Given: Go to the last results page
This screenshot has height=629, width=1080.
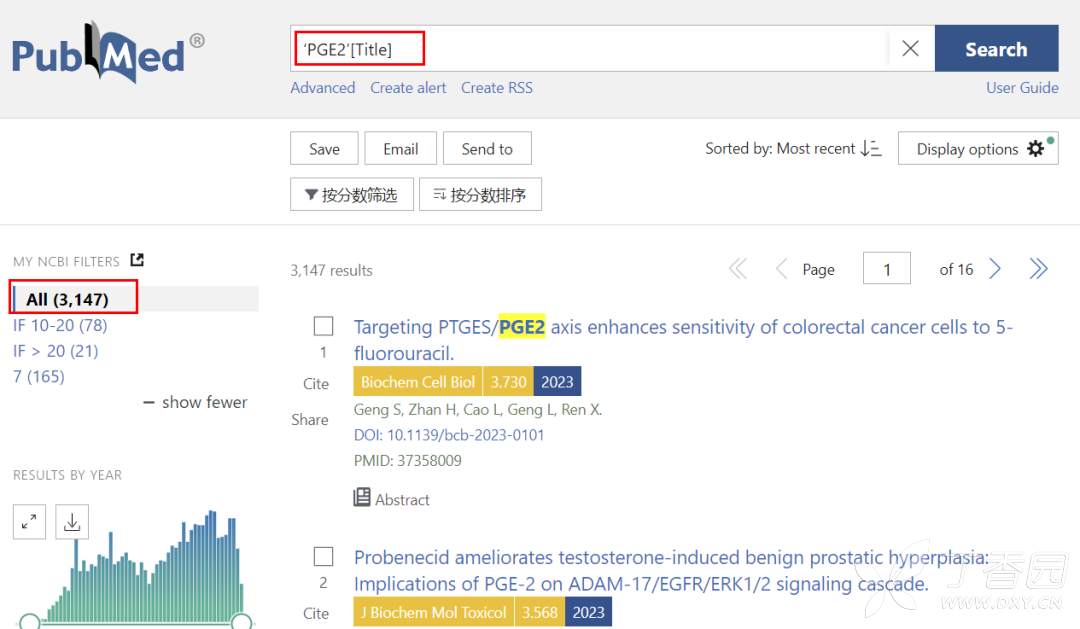Looking at the screenshot, I should 1038,269.
